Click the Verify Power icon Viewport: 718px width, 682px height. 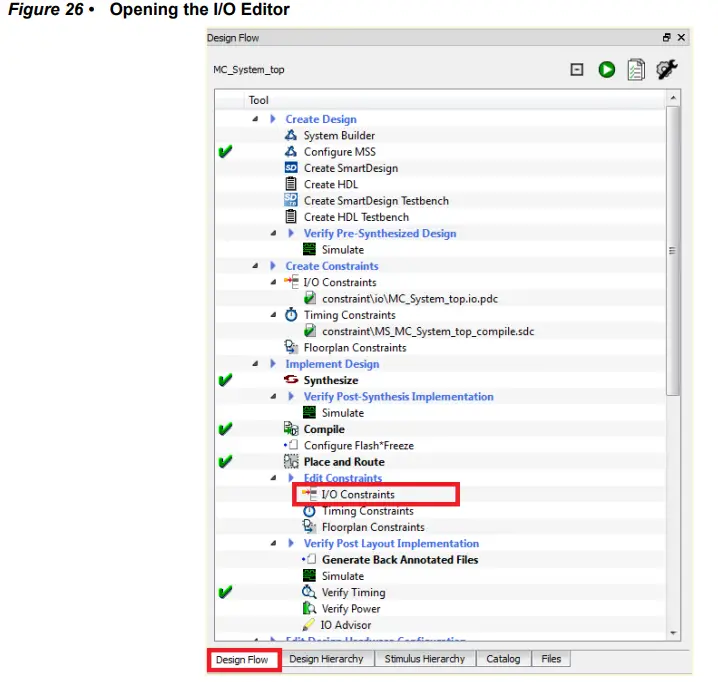pos(309,608)
